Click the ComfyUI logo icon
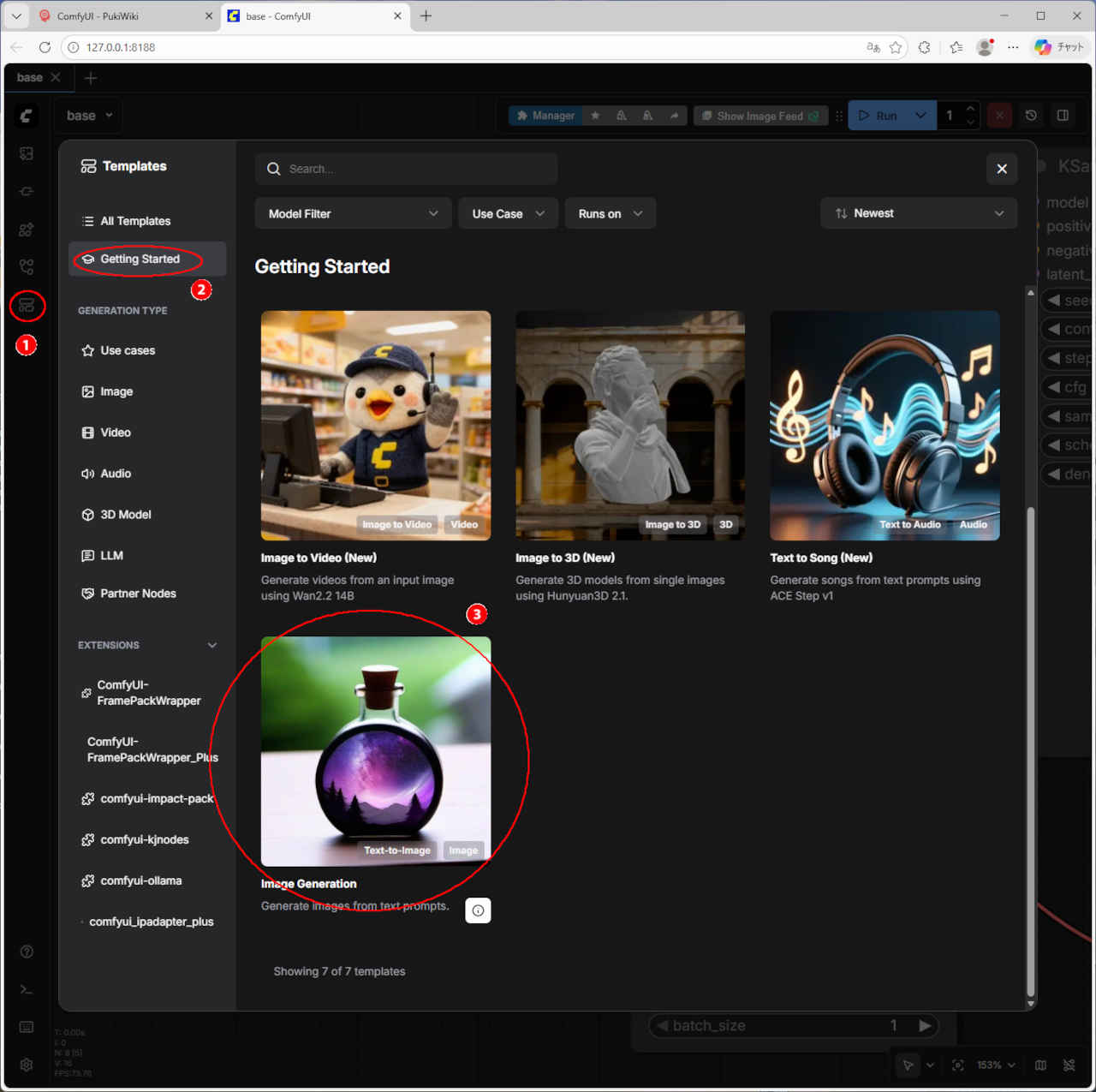This screenshot has height=1092, width=1096. 27,116
